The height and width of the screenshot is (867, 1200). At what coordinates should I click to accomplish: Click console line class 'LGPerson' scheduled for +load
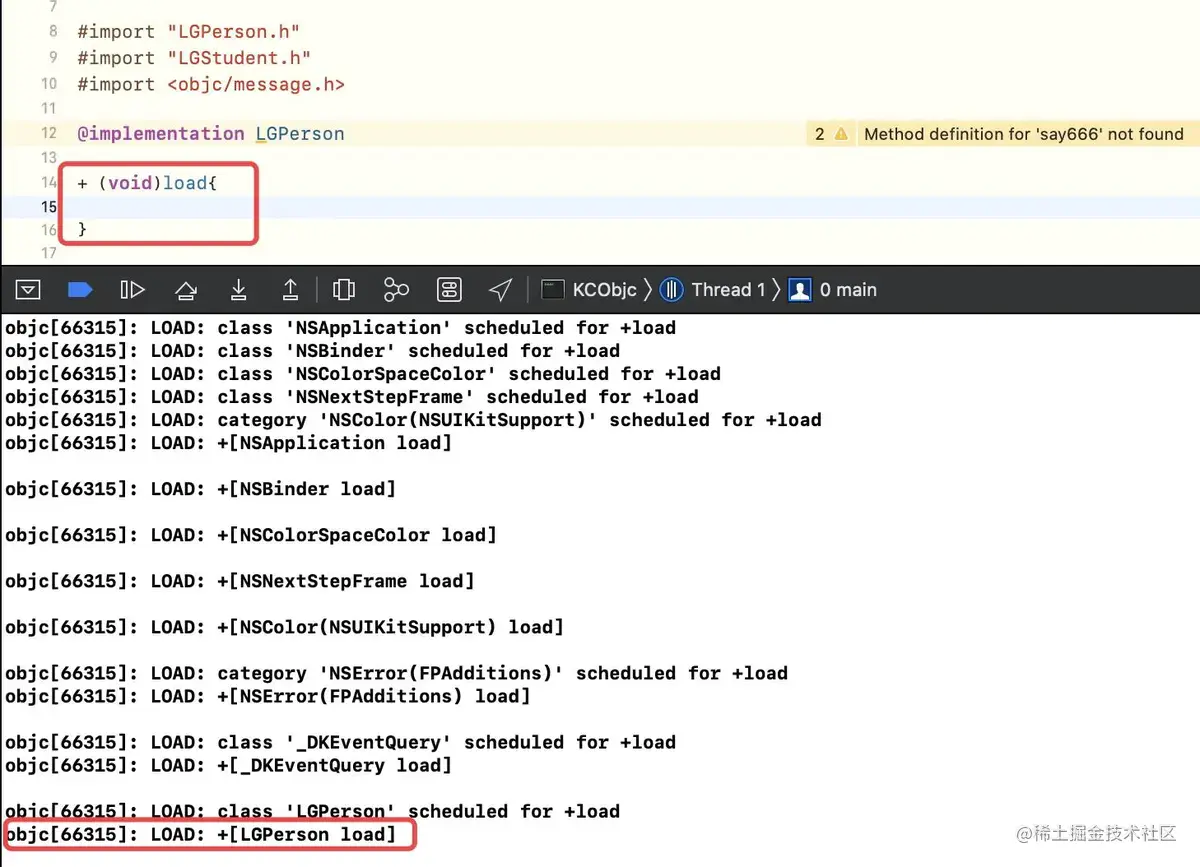point(313,810)
